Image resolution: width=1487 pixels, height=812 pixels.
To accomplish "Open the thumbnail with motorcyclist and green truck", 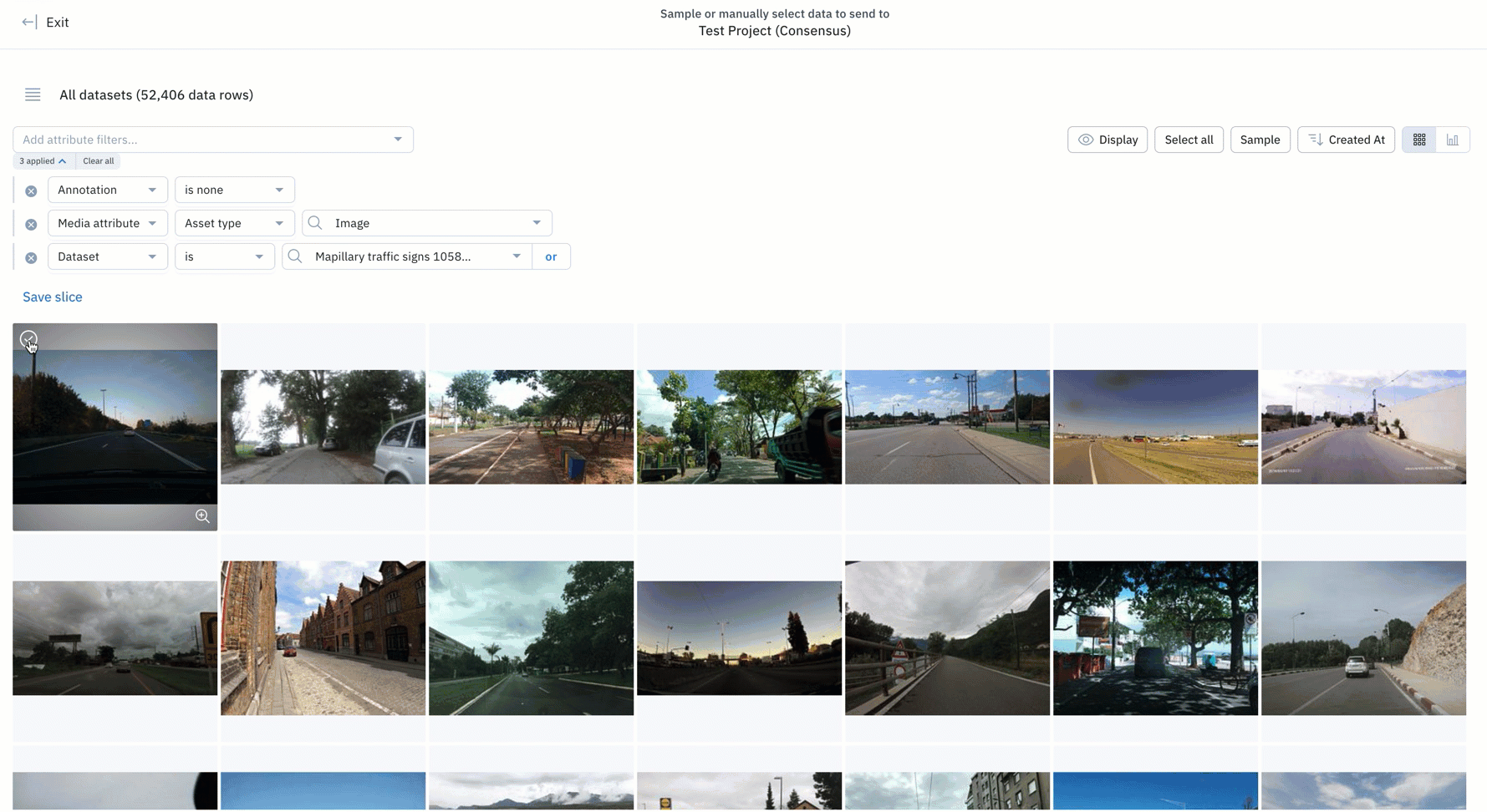I will (739, 427).
